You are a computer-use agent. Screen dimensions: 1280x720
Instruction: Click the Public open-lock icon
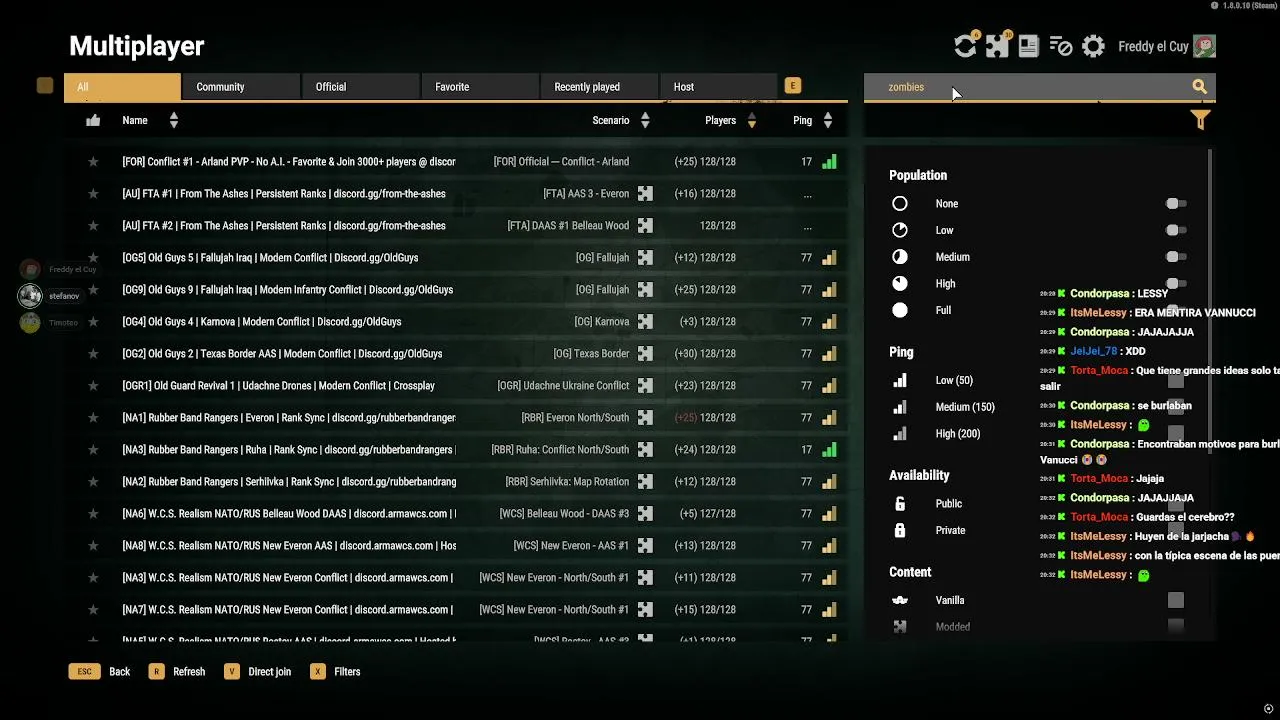coord(900,504)
